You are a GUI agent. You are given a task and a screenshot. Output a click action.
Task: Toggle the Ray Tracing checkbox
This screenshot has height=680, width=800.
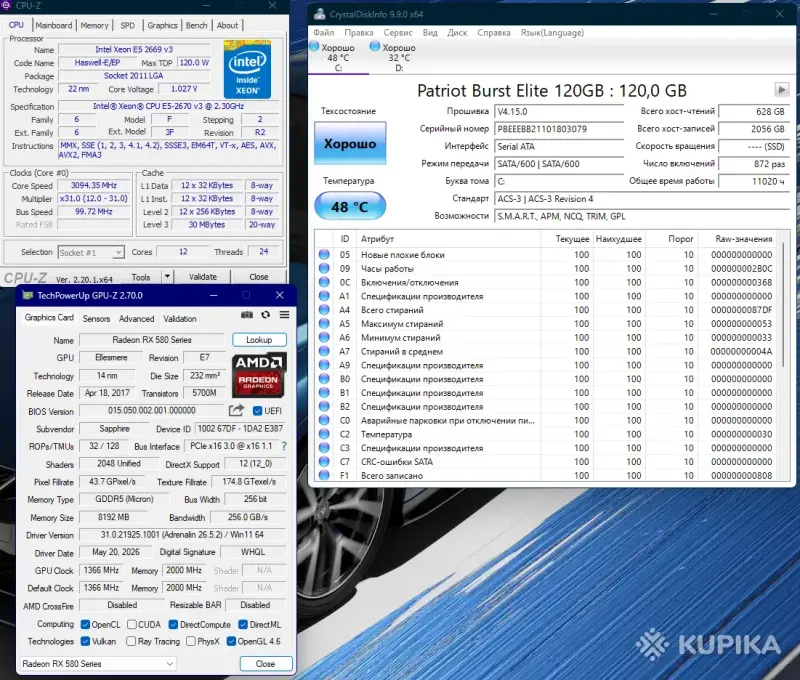coord(131,641)
